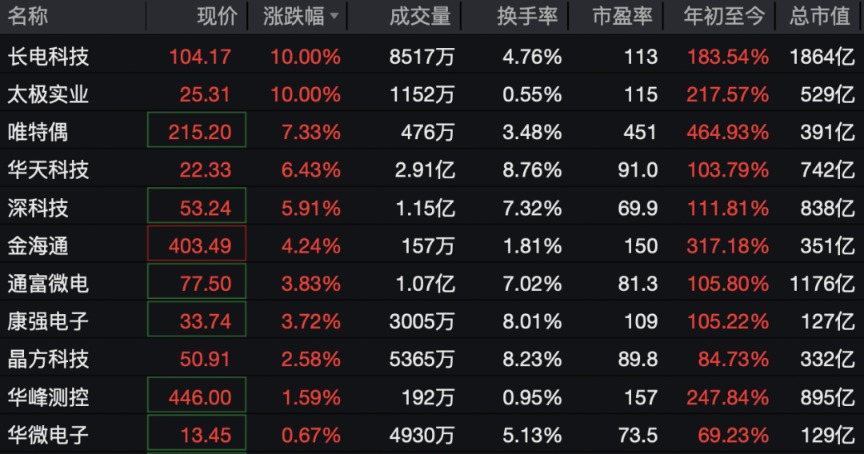Select price 50.91 of 晶方科技
The height and width of the screenshot is (454, 864).
[205, 360]
